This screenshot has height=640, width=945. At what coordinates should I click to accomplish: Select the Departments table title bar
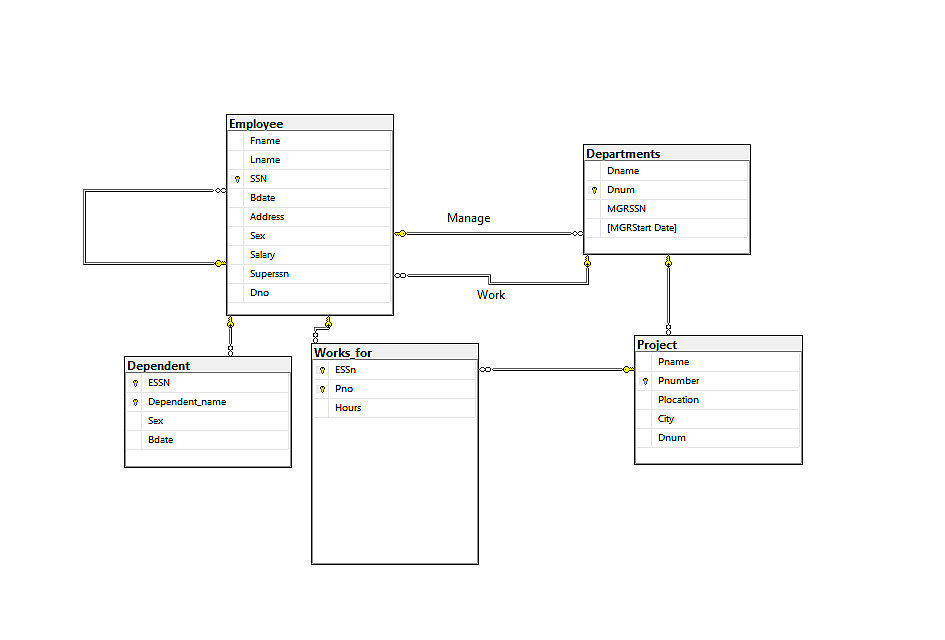click(667, 154)
